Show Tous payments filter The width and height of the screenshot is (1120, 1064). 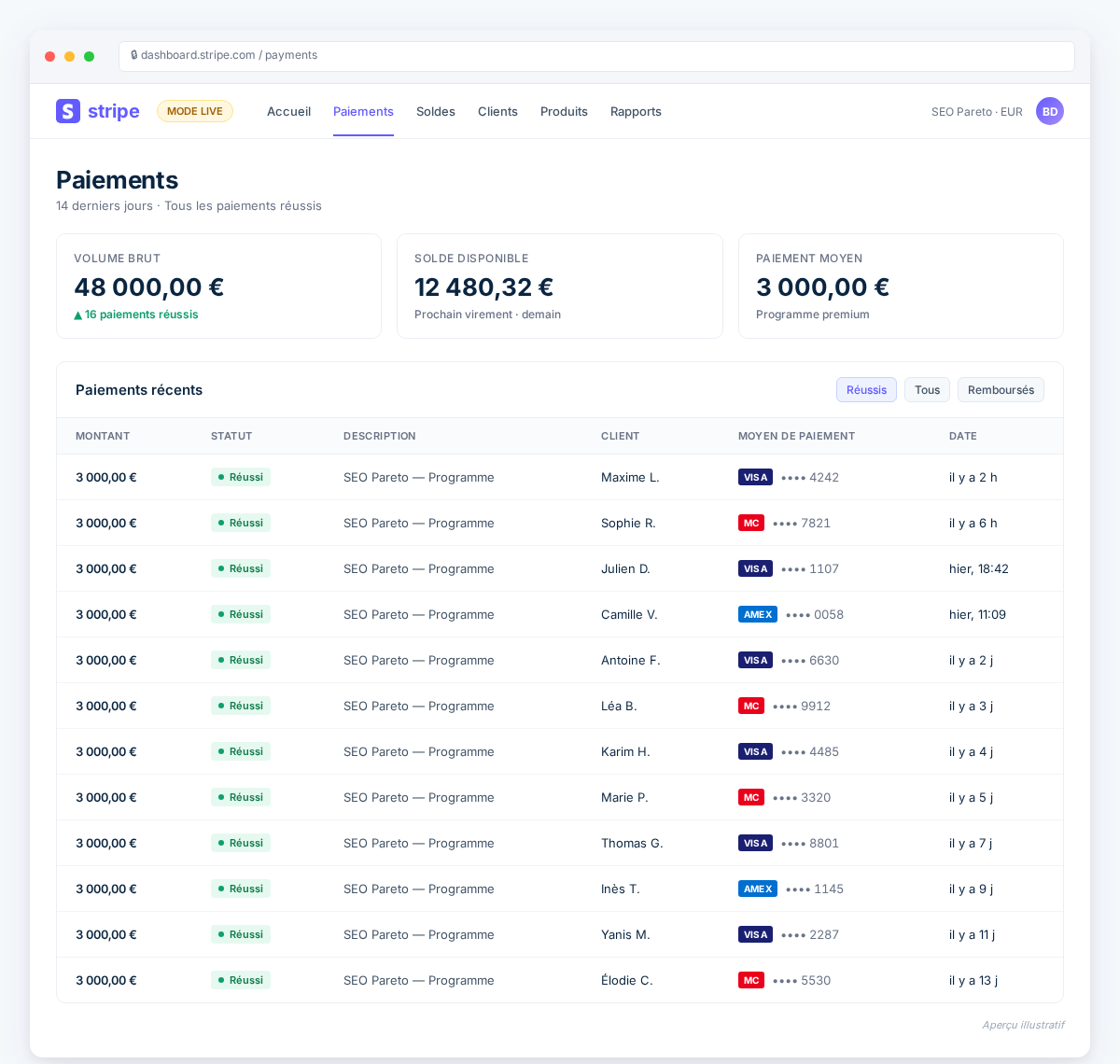(x=927, y=390)
